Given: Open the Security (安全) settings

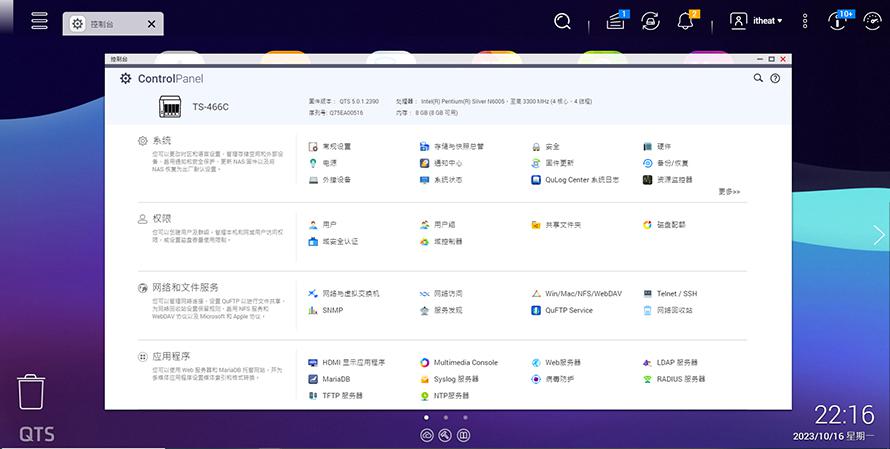Looking at the screenshot, I should pos(545,146).
